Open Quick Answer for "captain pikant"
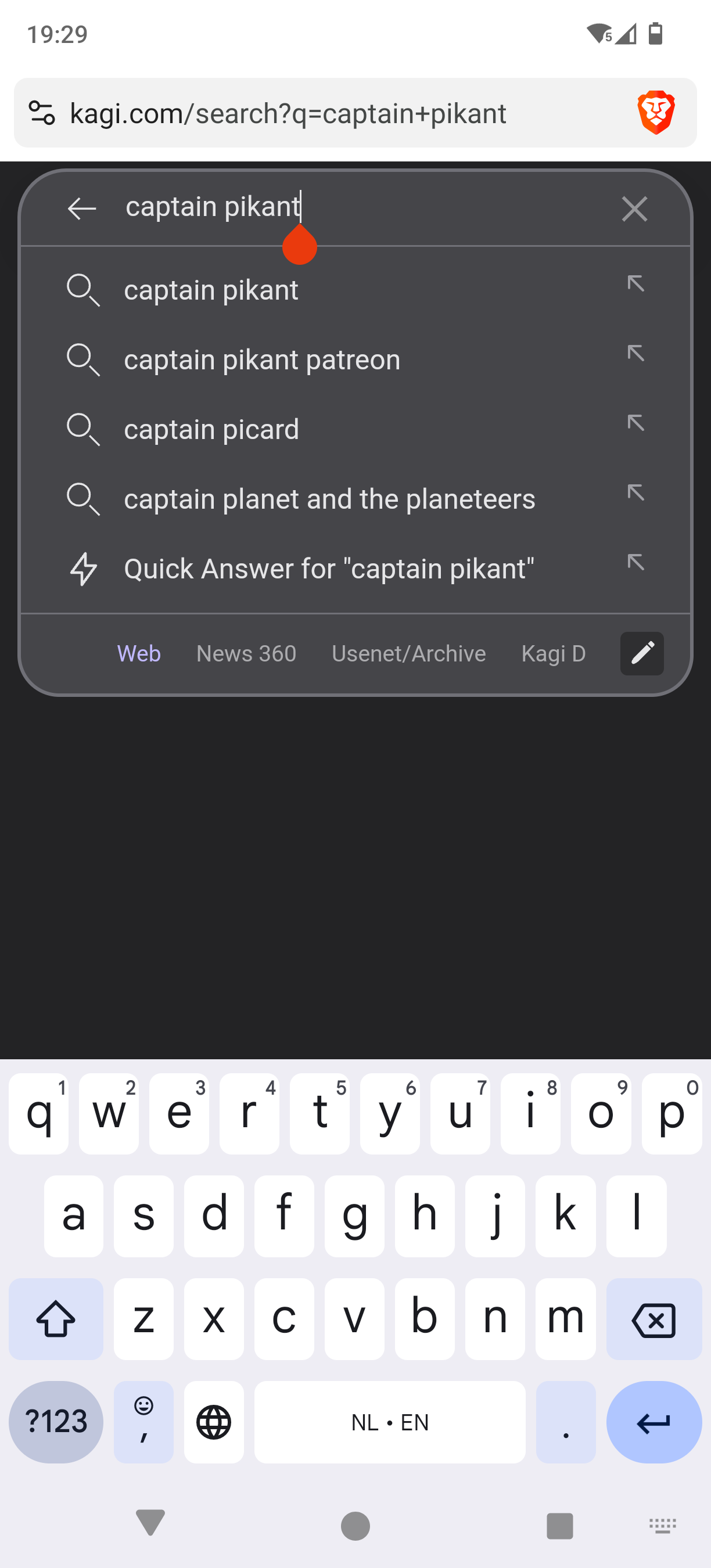This screenshot has height=1568, width=711. pos(329,569)
